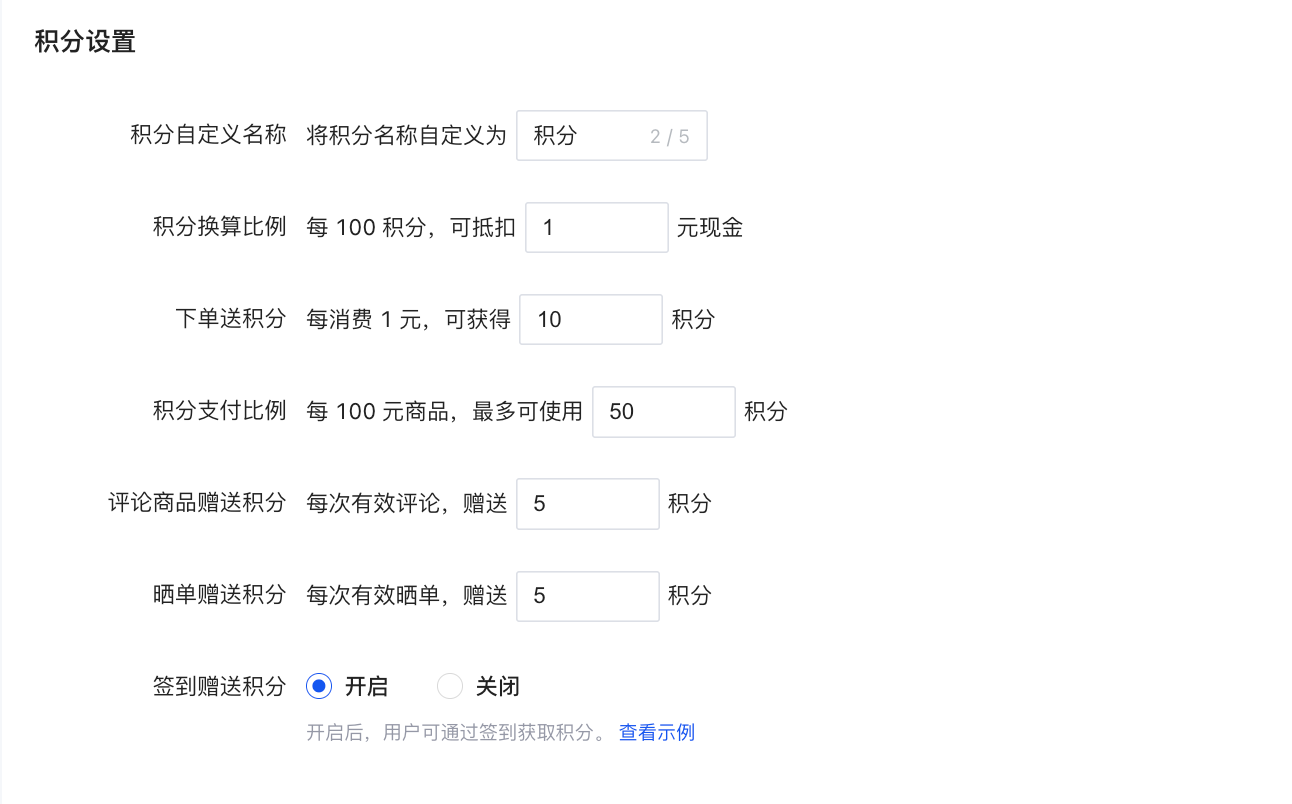Click the 评论商品赠送积分 input field
Screen dimensions: 1292x804
coord(587,504)
